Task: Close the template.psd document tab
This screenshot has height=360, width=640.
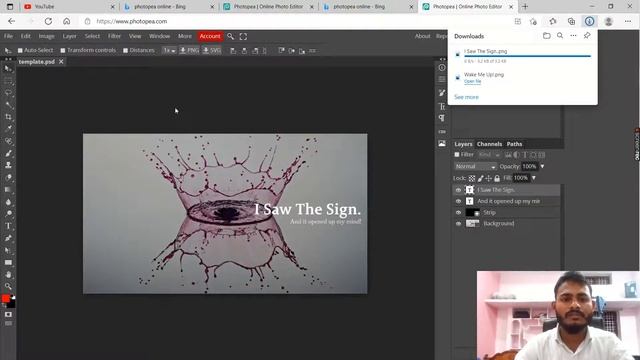Action: pyautogui.click(x=61, y=62)
